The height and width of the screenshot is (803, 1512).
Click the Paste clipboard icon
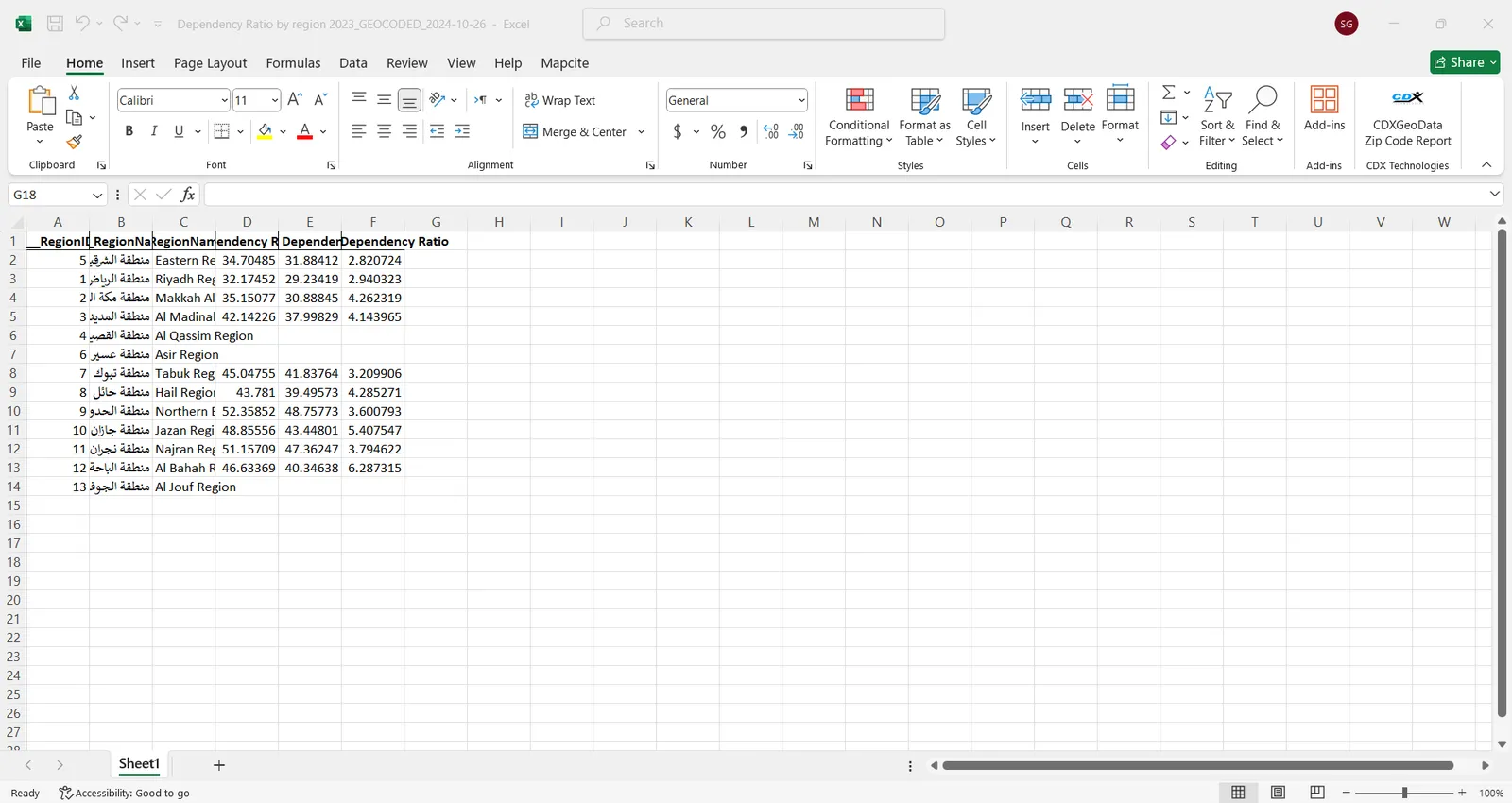click(x=40, y=100)
